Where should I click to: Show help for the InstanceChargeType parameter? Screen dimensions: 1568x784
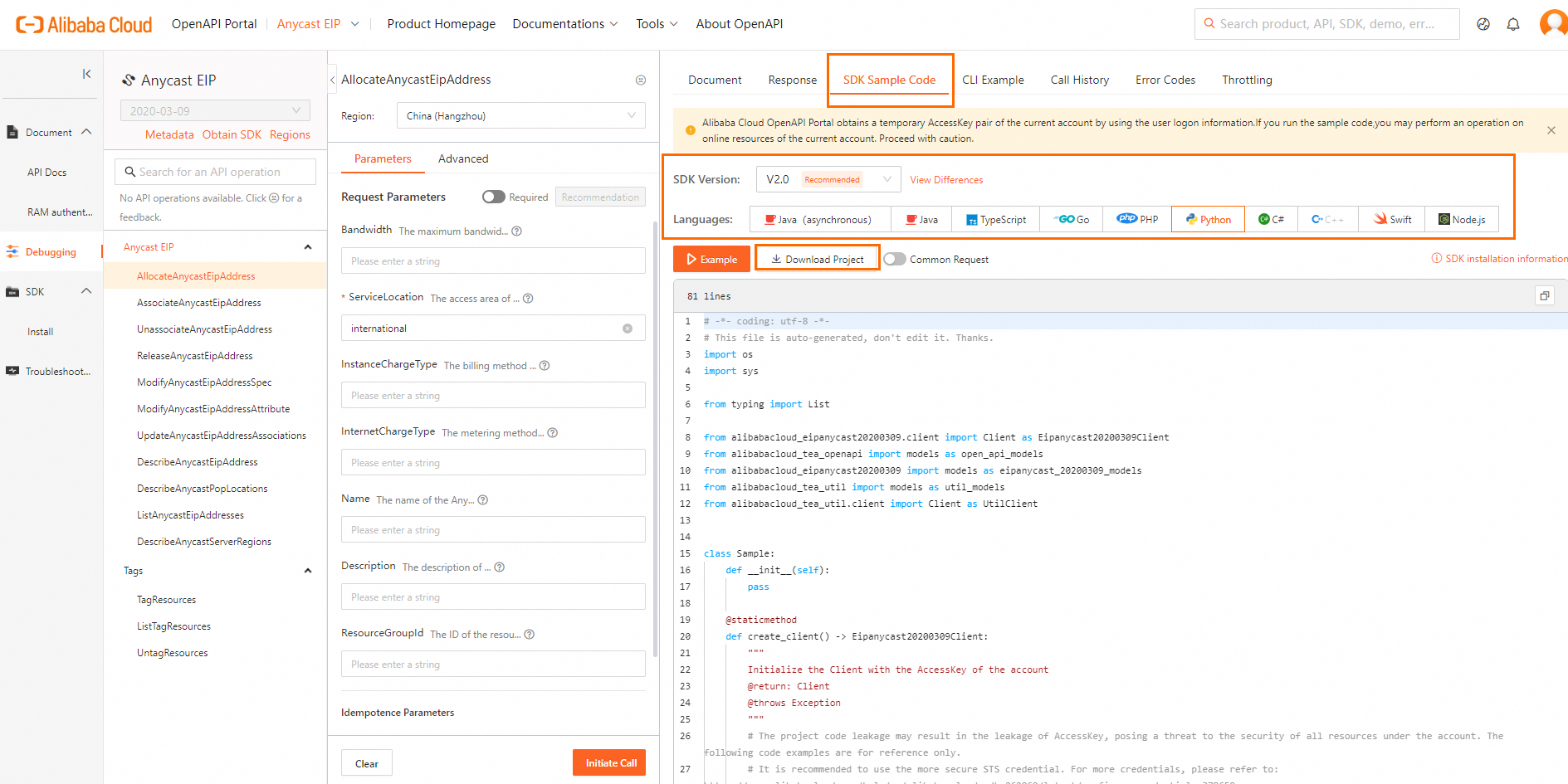[x=545, y=366]
